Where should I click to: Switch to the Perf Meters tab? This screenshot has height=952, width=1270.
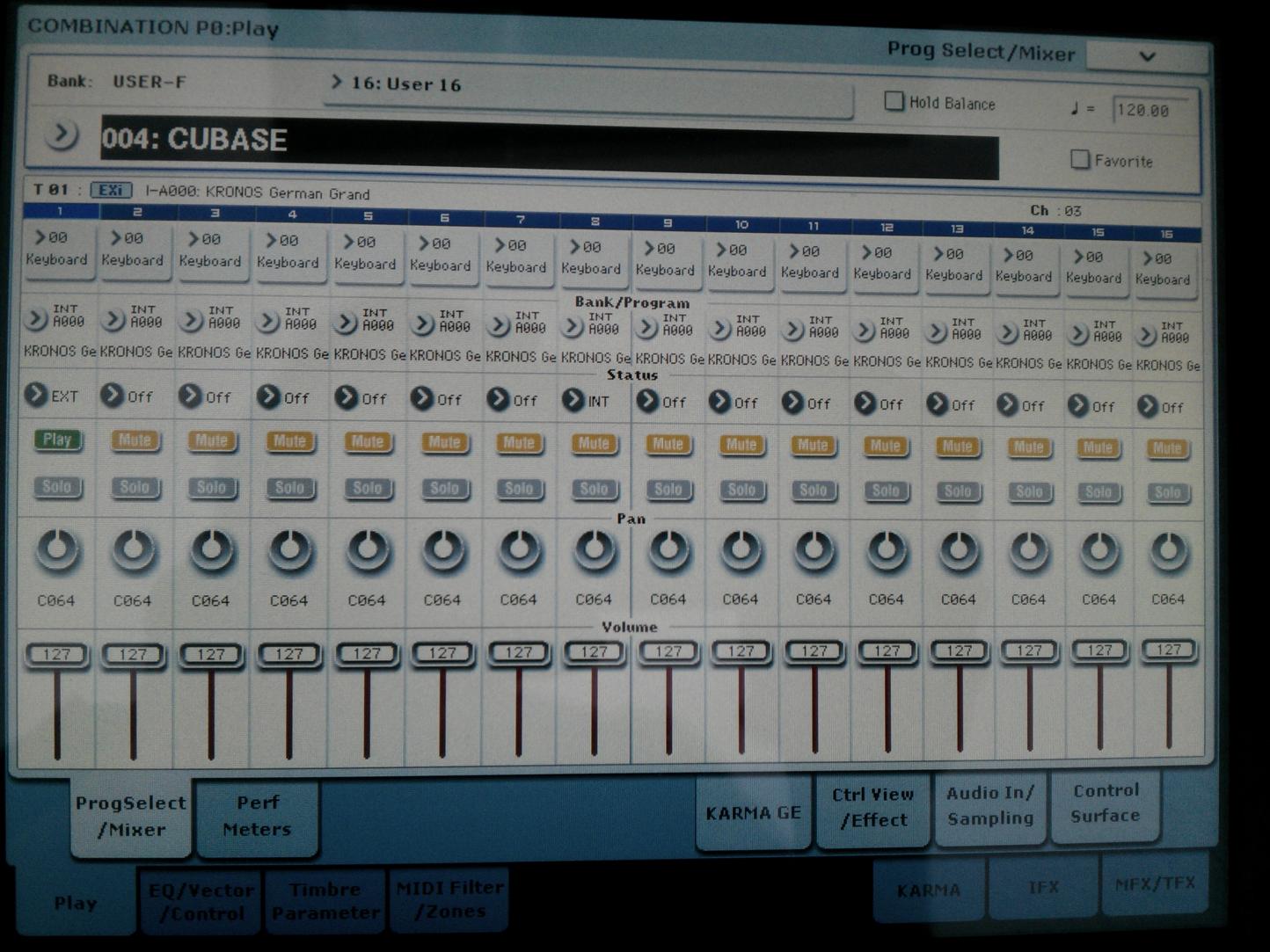(257, 817)
